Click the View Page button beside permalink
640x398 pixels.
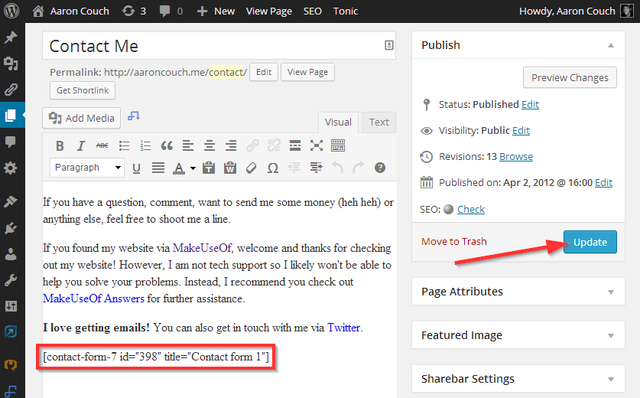coord(307,72)
